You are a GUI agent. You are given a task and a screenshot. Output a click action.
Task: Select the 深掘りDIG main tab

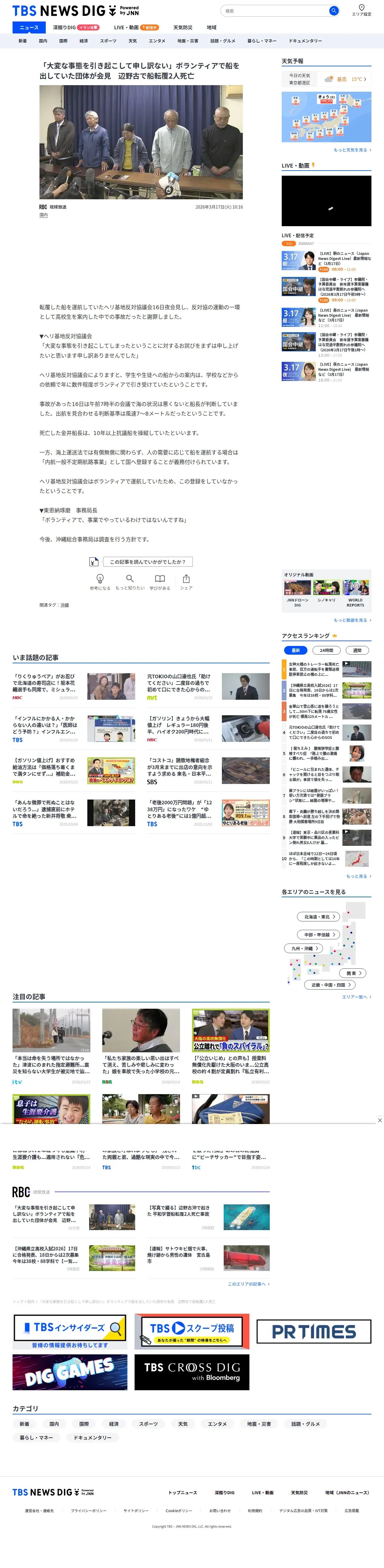click(x=76, y=27)
